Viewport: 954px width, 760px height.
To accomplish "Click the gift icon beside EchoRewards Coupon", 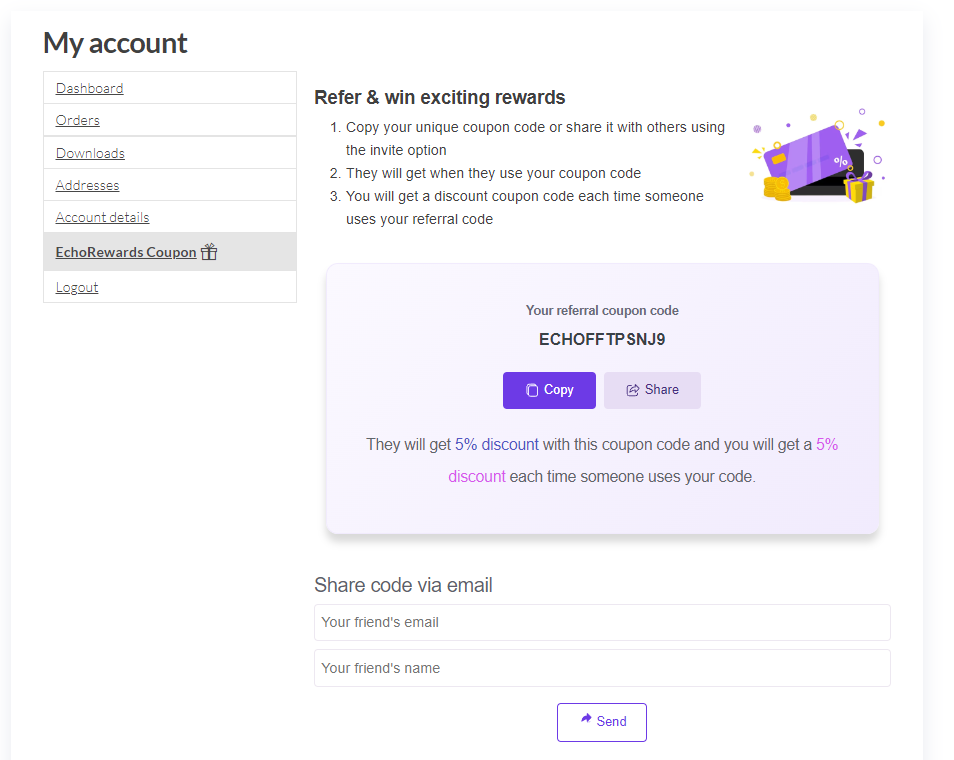I will pyautogui.click(x=209, y=252).
